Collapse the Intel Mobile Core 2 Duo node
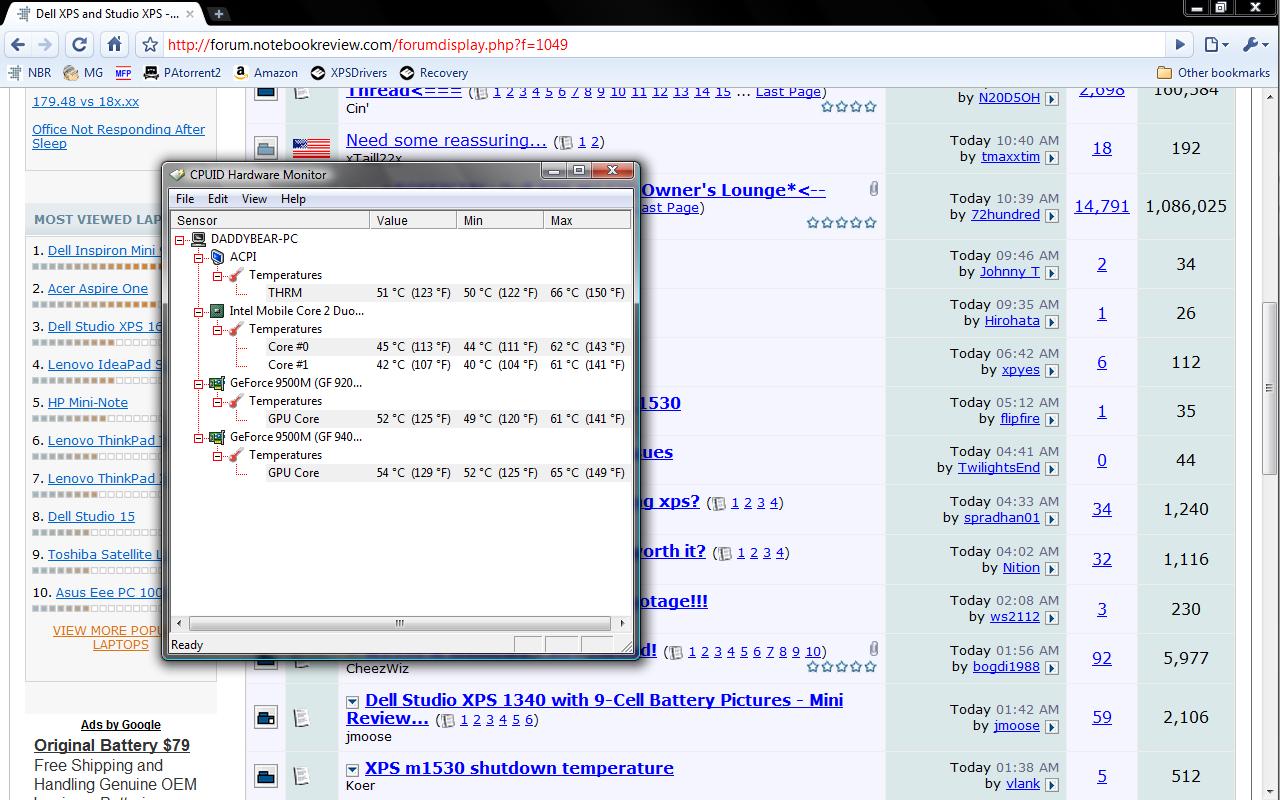 tap(199, 311)
